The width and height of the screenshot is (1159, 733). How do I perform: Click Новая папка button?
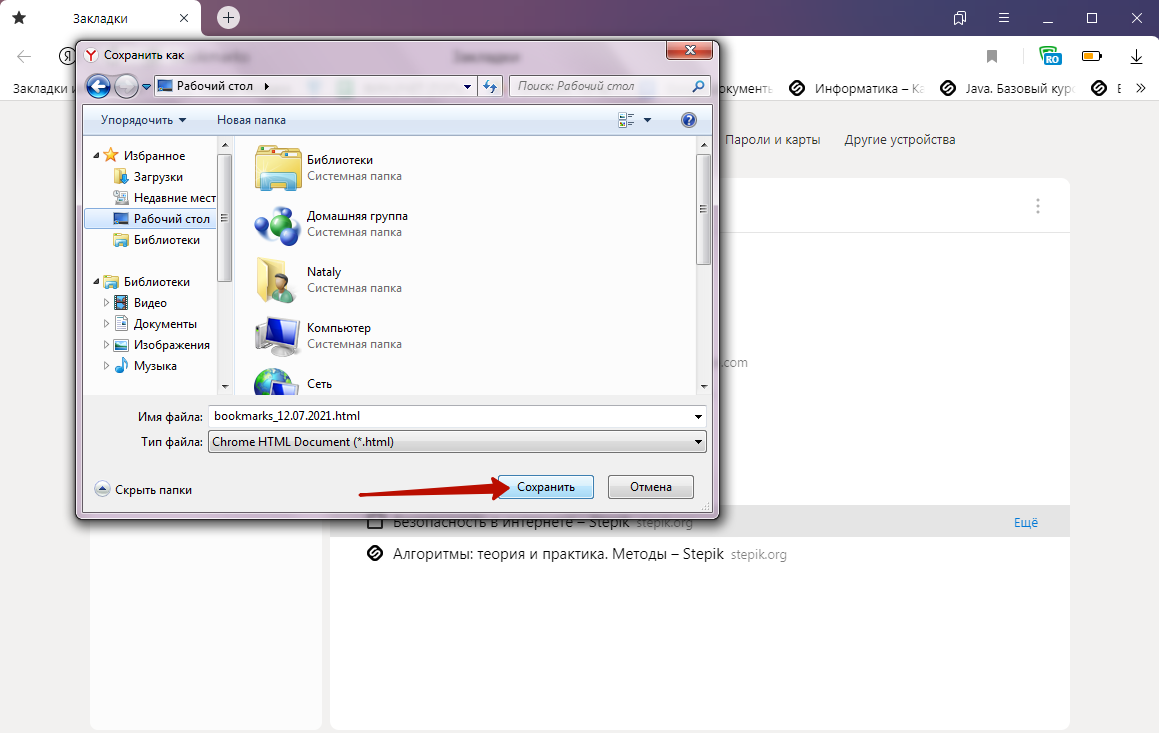251,120
